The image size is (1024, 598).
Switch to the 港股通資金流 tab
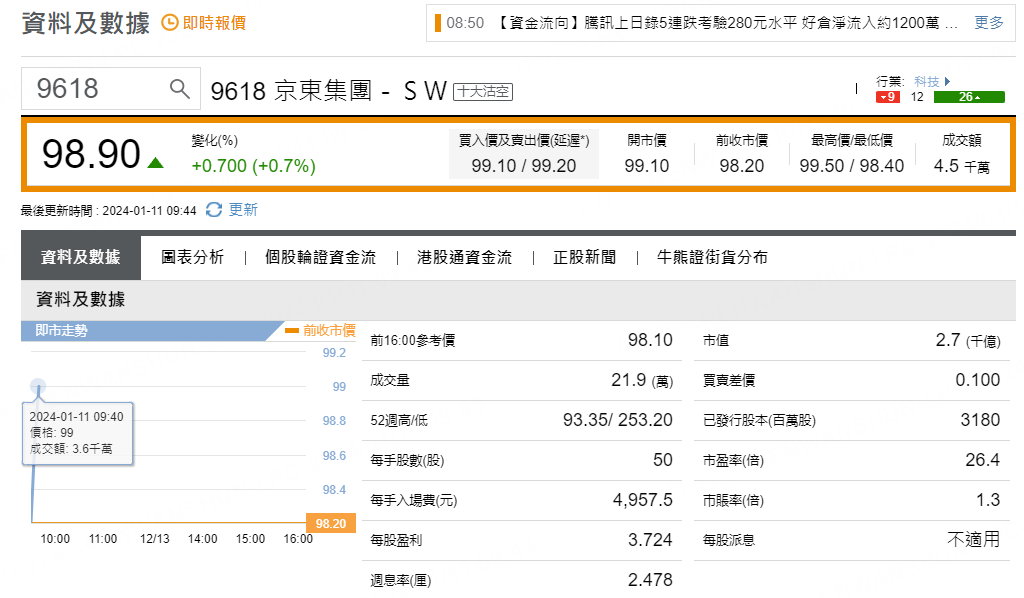pos(464,257)
